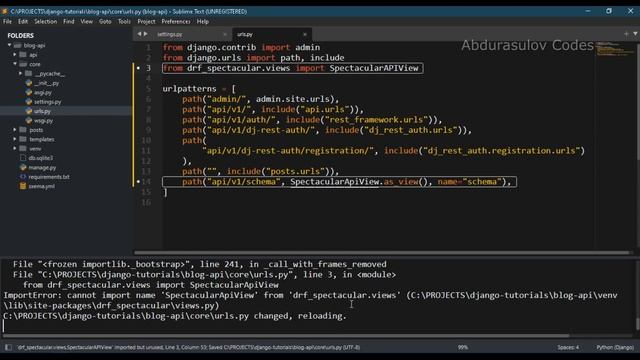
Task: Open the tab list dropdown arrow
Action: pyautogui.click(x=635, y=34)
